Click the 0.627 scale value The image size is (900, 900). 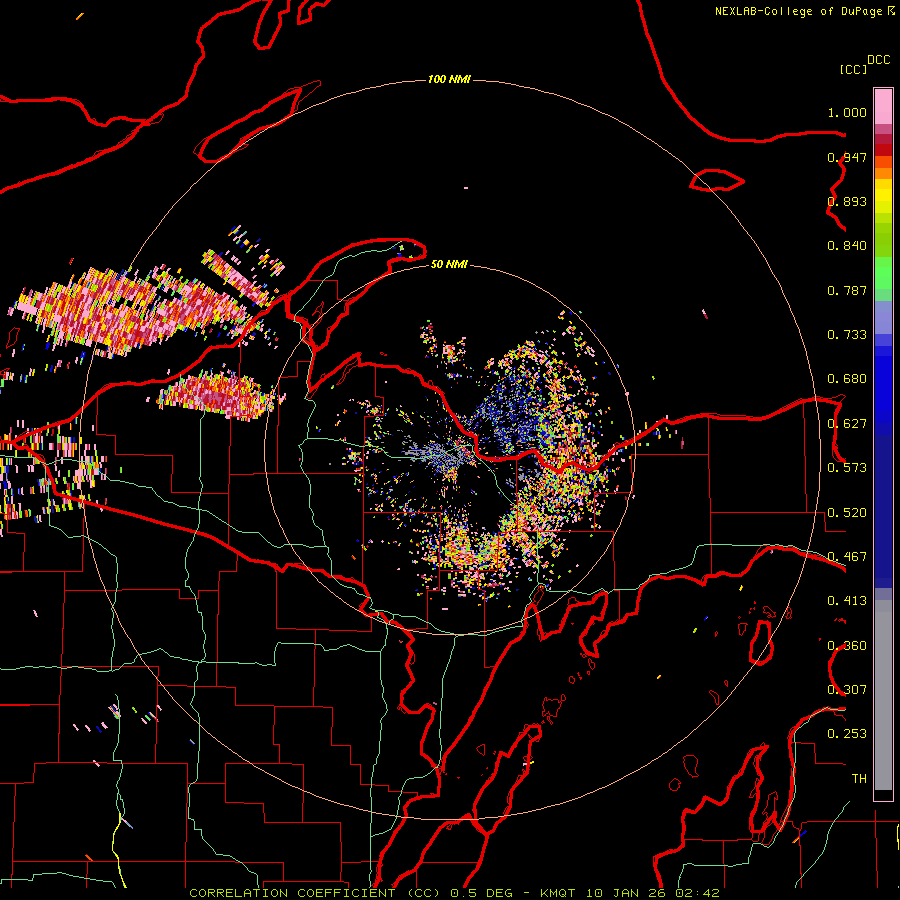click(x=847, y=424)
